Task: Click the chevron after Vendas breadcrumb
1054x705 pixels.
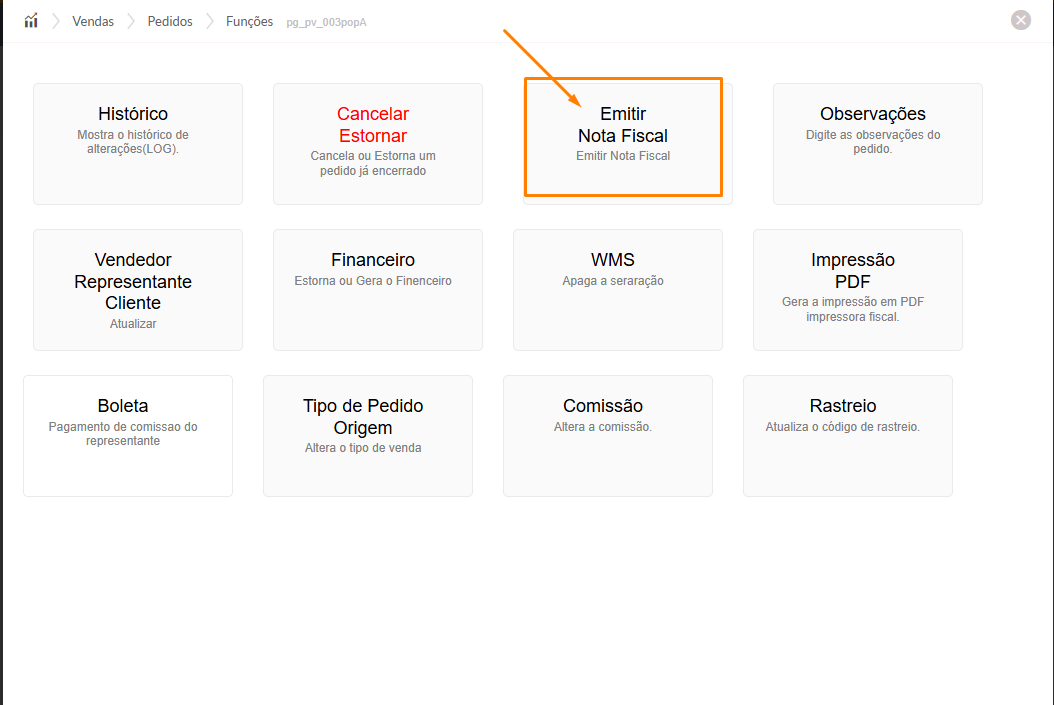Action: [131, 21]
